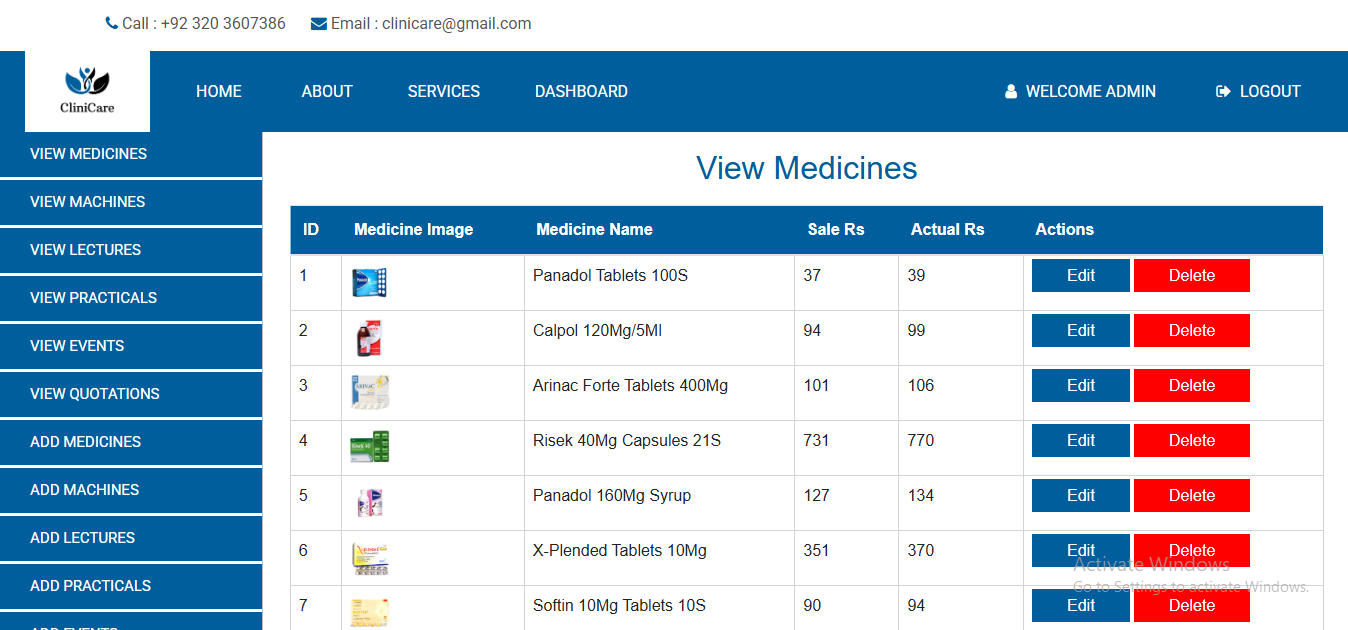Click the email clinicare@gmail.com

coord(457,23)
